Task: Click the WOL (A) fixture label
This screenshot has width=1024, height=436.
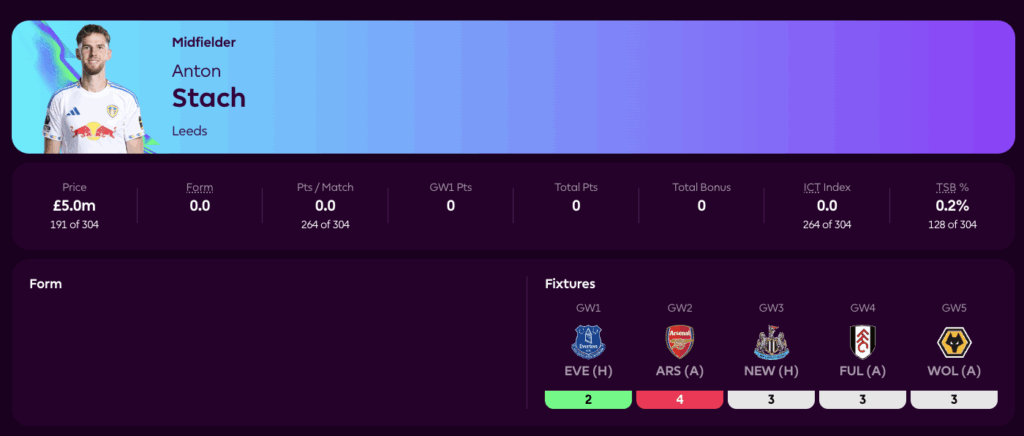Action: (953, 373)
